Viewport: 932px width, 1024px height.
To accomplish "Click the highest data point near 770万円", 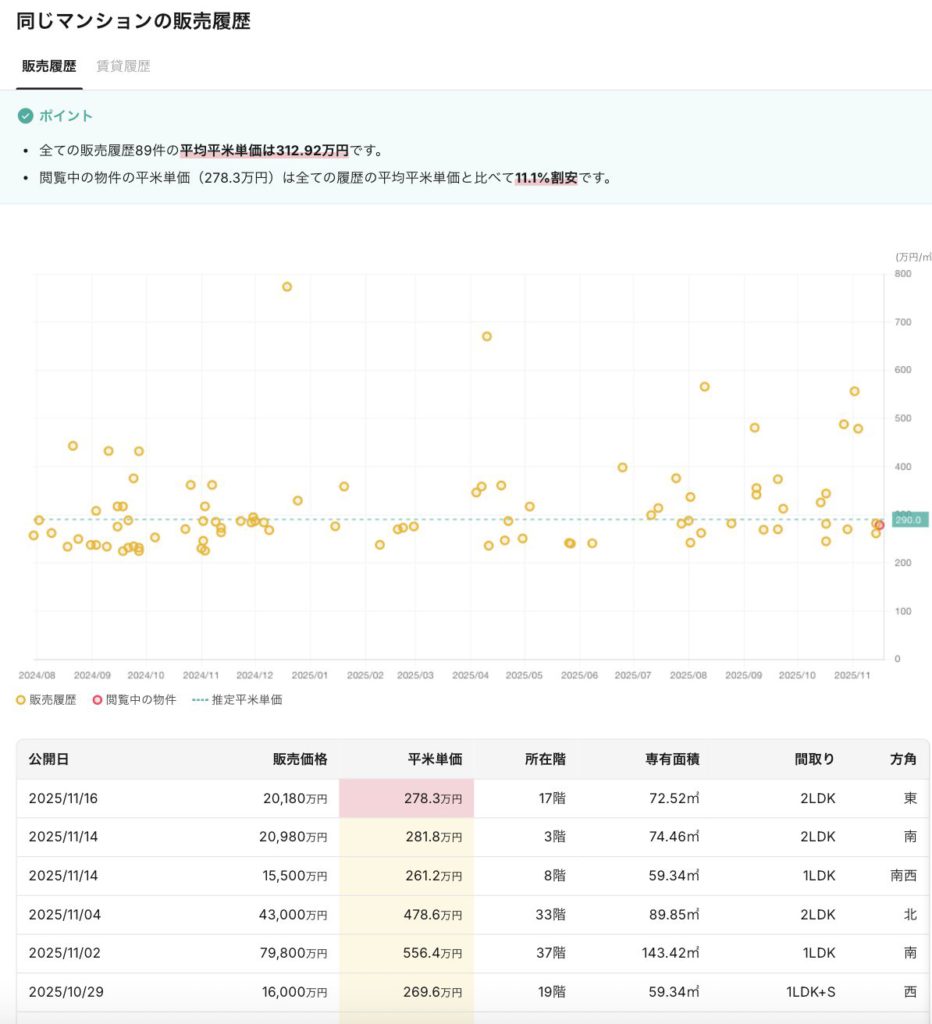I will coord(287,287).
